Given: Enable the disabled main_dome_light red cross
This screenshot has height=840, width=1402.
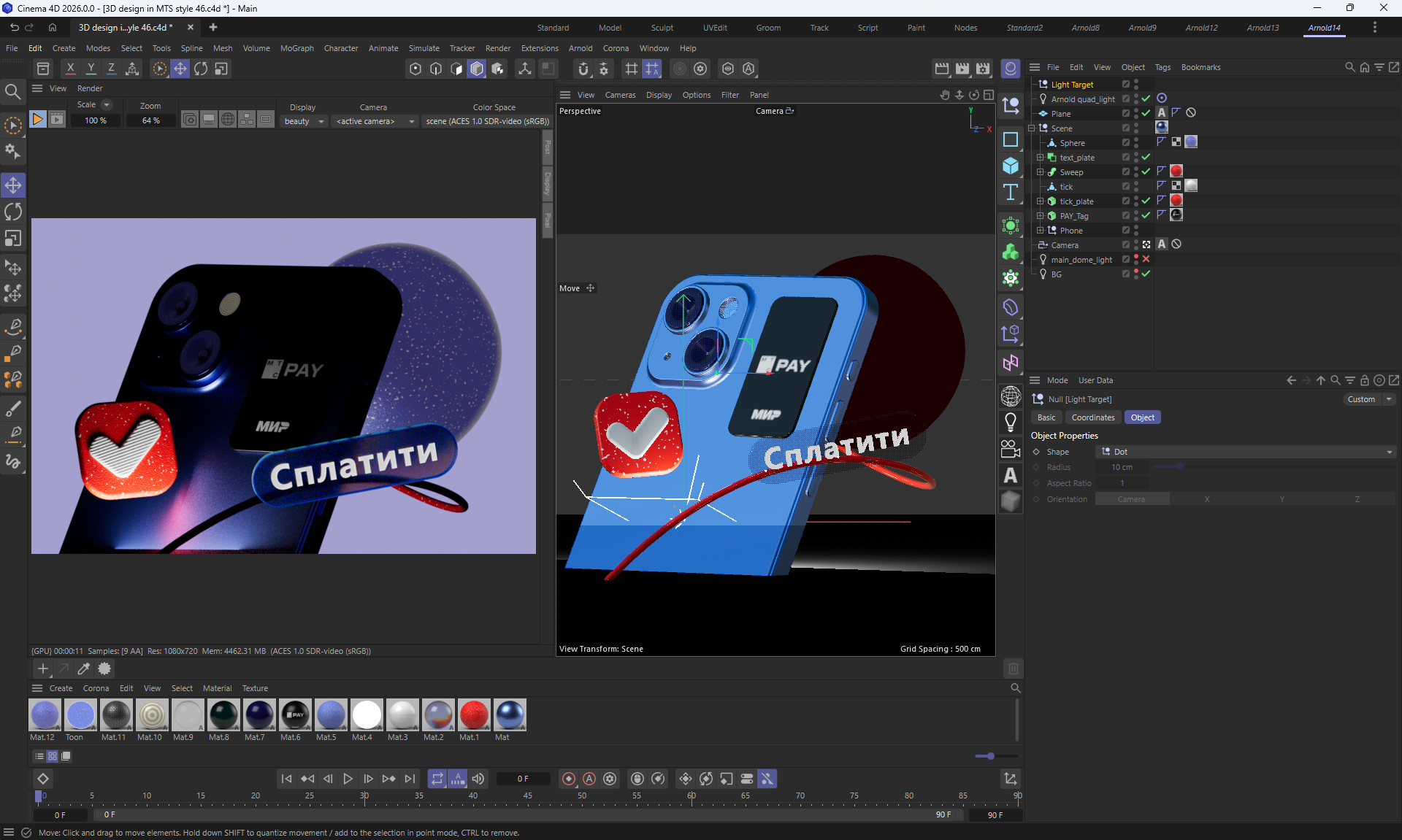Looking at the screenshot, I should pyautogui.click(x=1146, y=259).
